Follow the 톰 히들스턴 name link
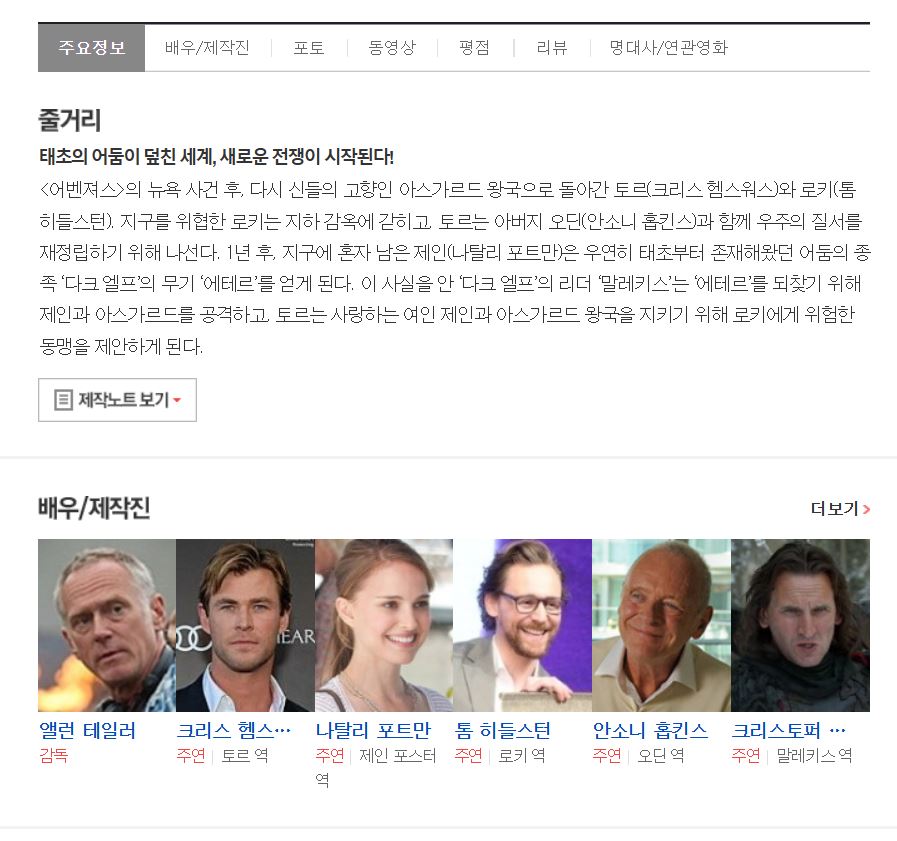This screenshot has height=841, width=897. pos(502,731)
